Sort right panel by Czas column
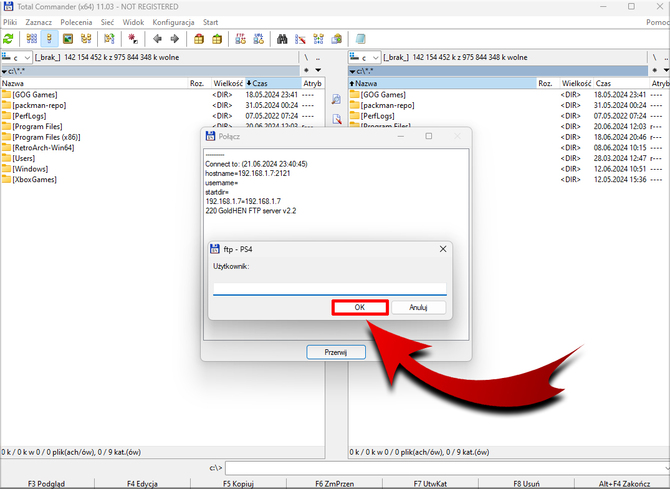 [x=622, y=83]
